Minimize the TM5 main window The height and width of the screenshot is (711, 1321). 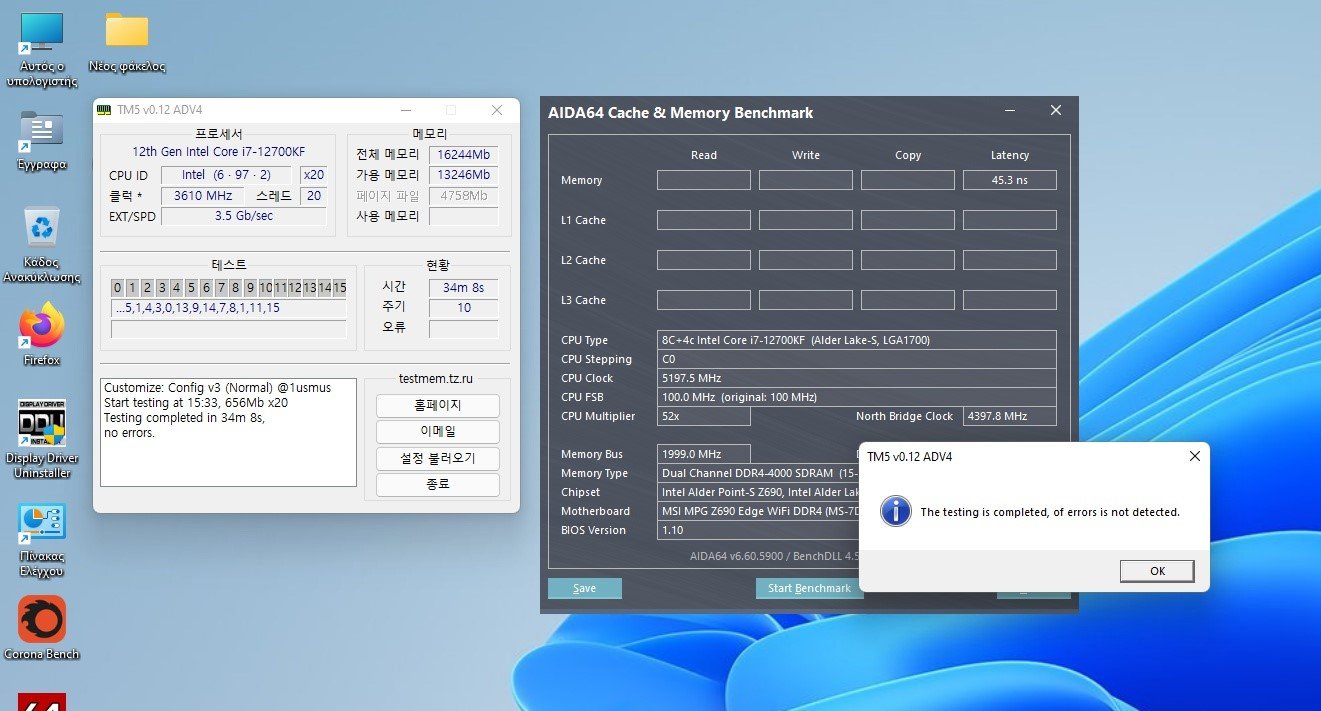click(405, 110)
